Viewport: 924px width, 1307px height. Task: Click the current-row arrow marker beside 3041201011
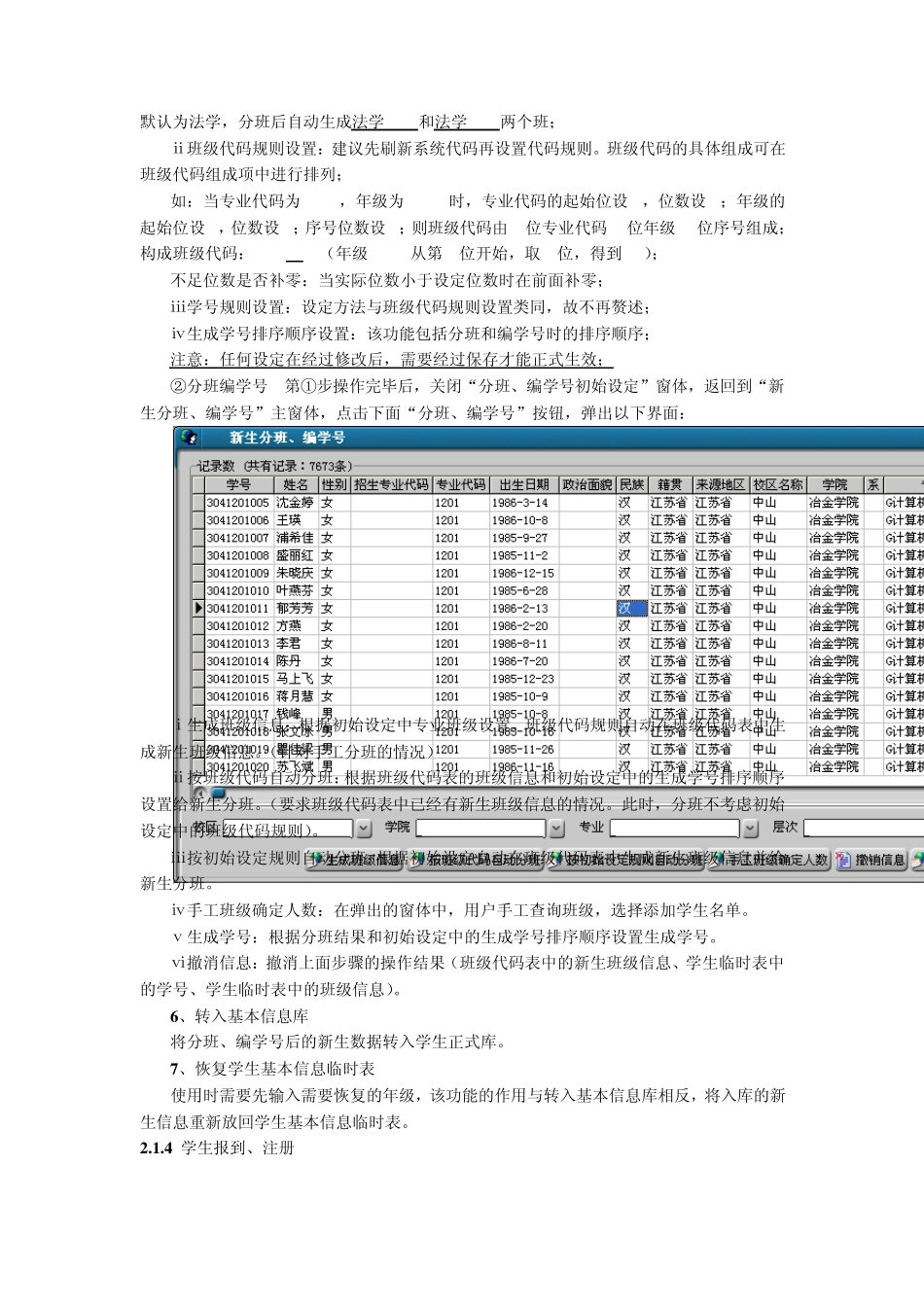[198, 608]
